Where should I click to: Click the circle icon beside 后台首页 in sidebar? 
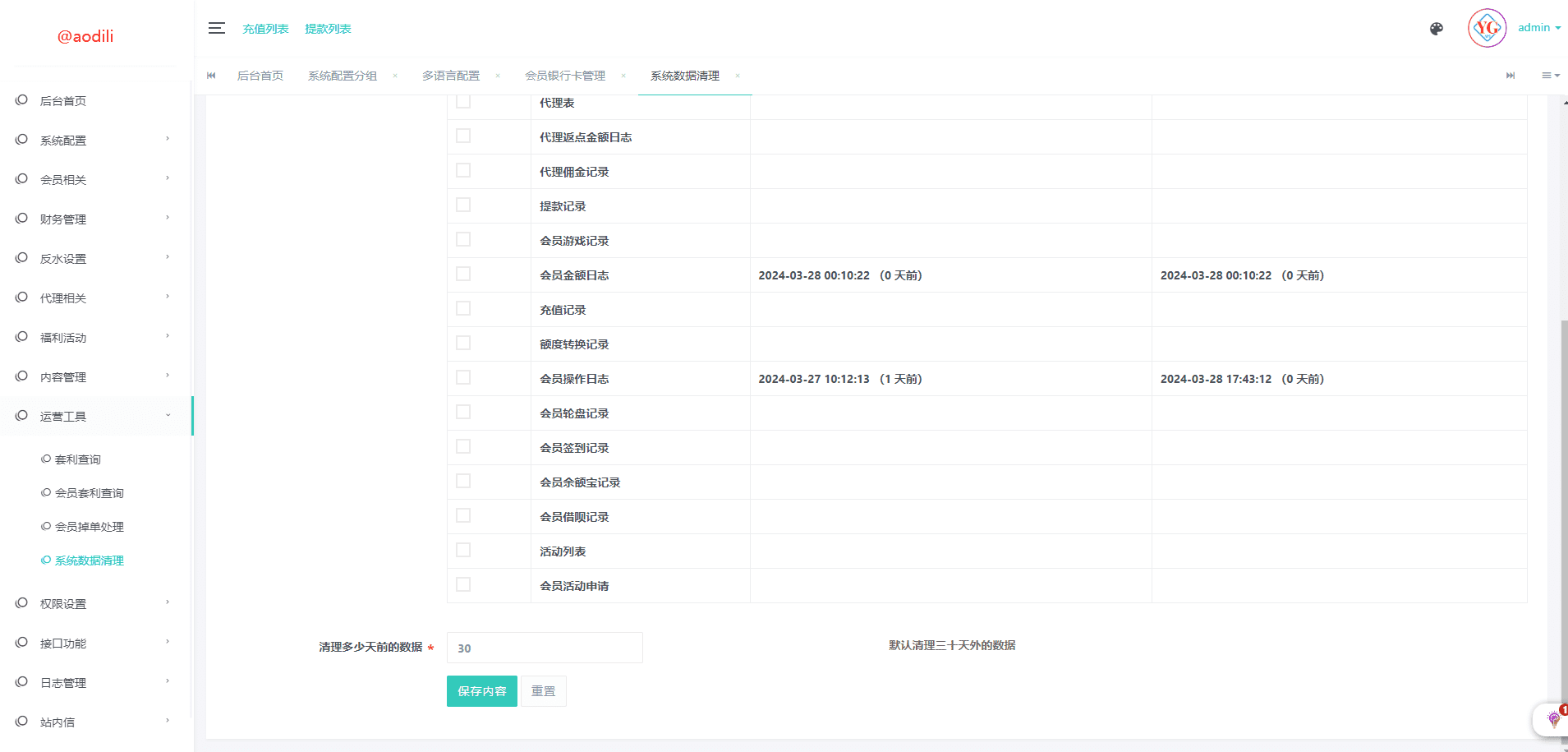(x=21, y=100)
